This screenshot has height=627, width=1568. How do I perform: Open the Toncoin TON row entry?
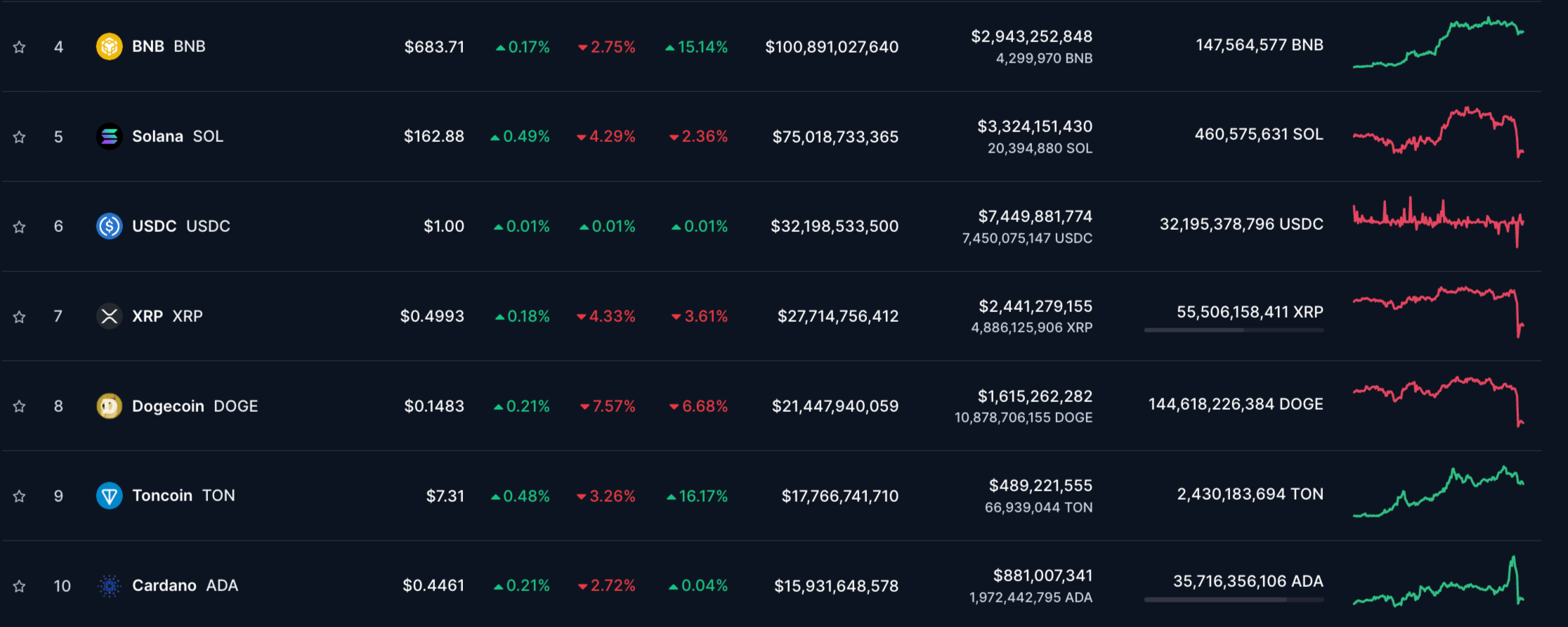click(x=162, y=496)
